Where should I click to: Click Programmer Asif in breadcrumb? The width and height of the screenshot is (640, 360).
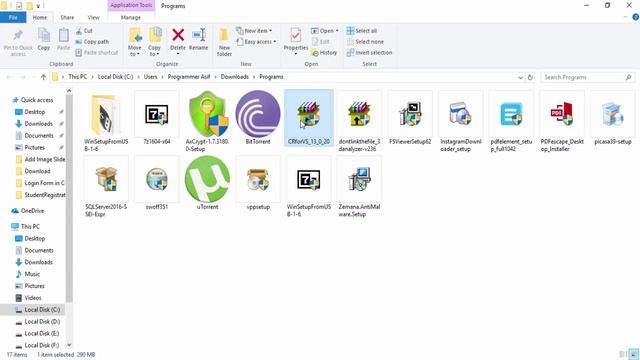coord(189,77)
